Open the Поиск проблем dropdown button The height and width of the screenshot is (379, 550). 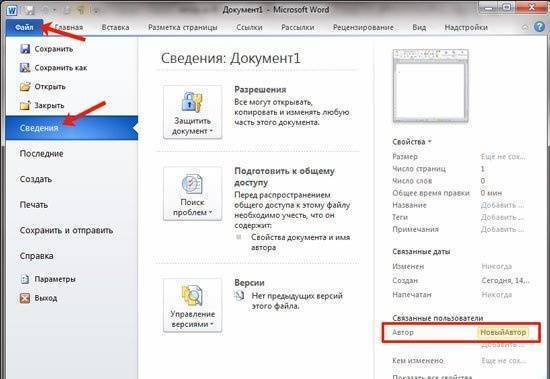tap(192, 194)
